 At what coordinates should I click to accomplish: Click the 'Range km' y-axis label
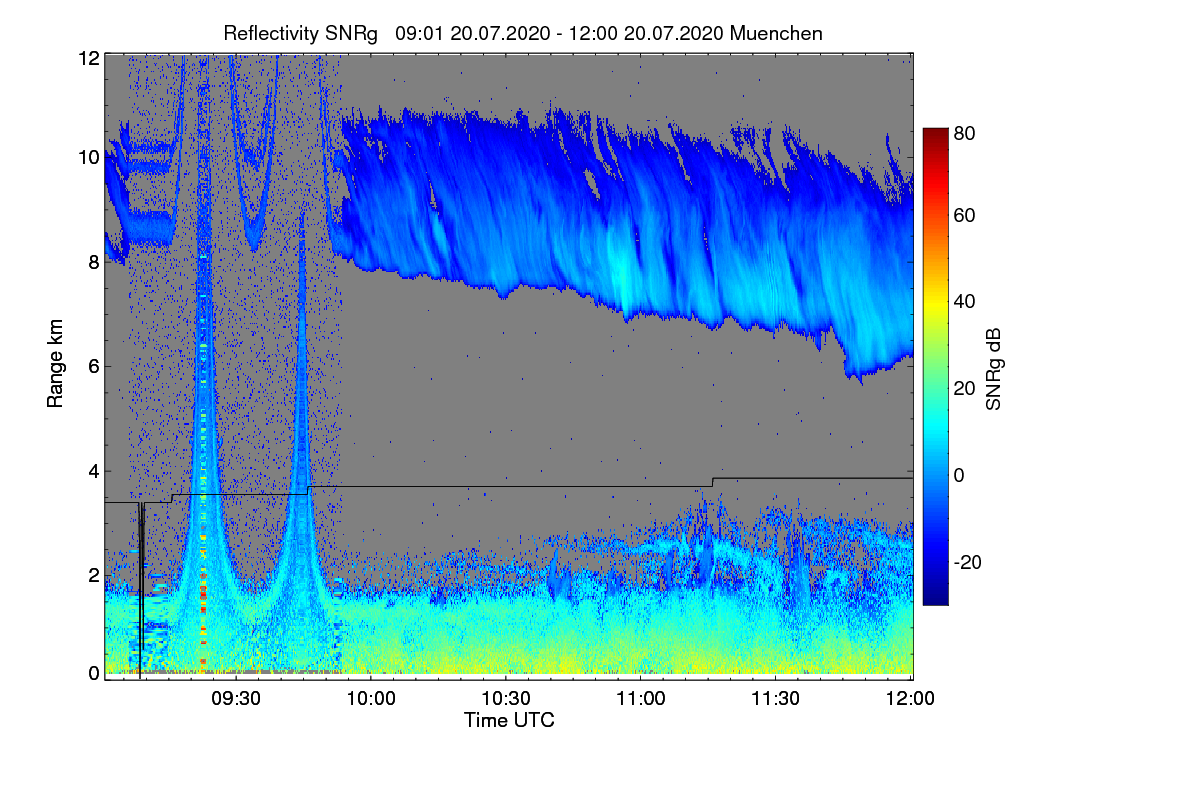54,364
